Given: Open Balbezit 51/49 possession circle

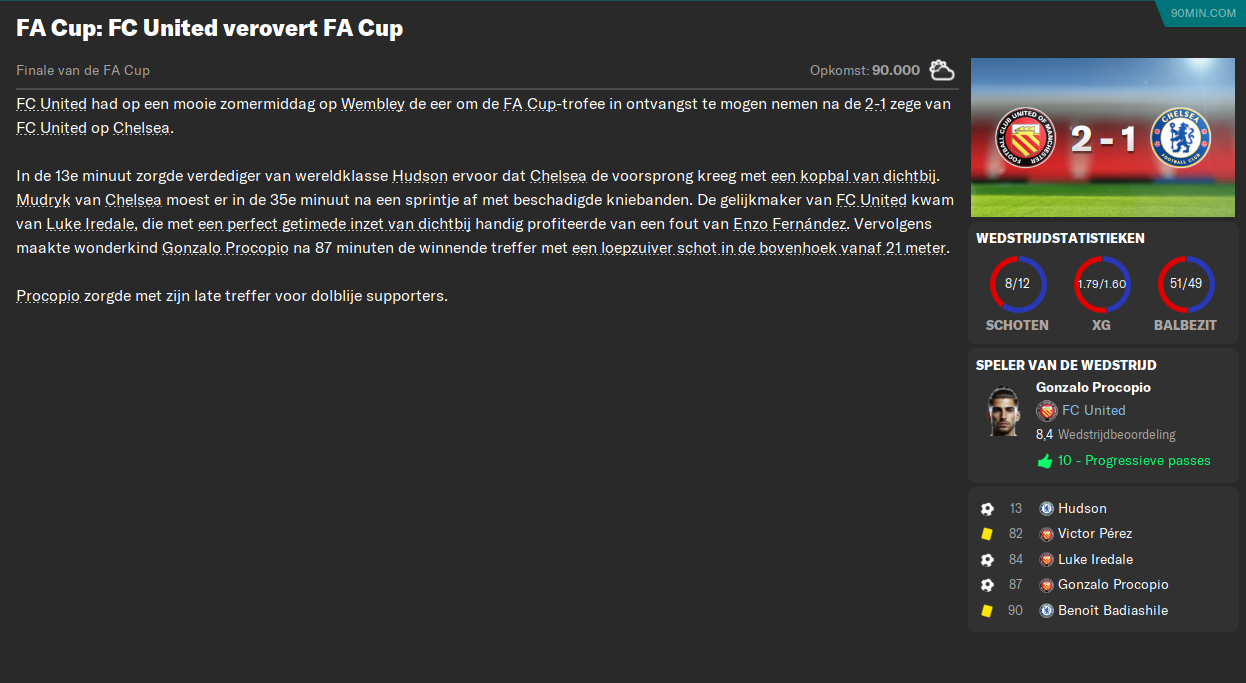Looking at the screenshot, I should (1186, 284).
